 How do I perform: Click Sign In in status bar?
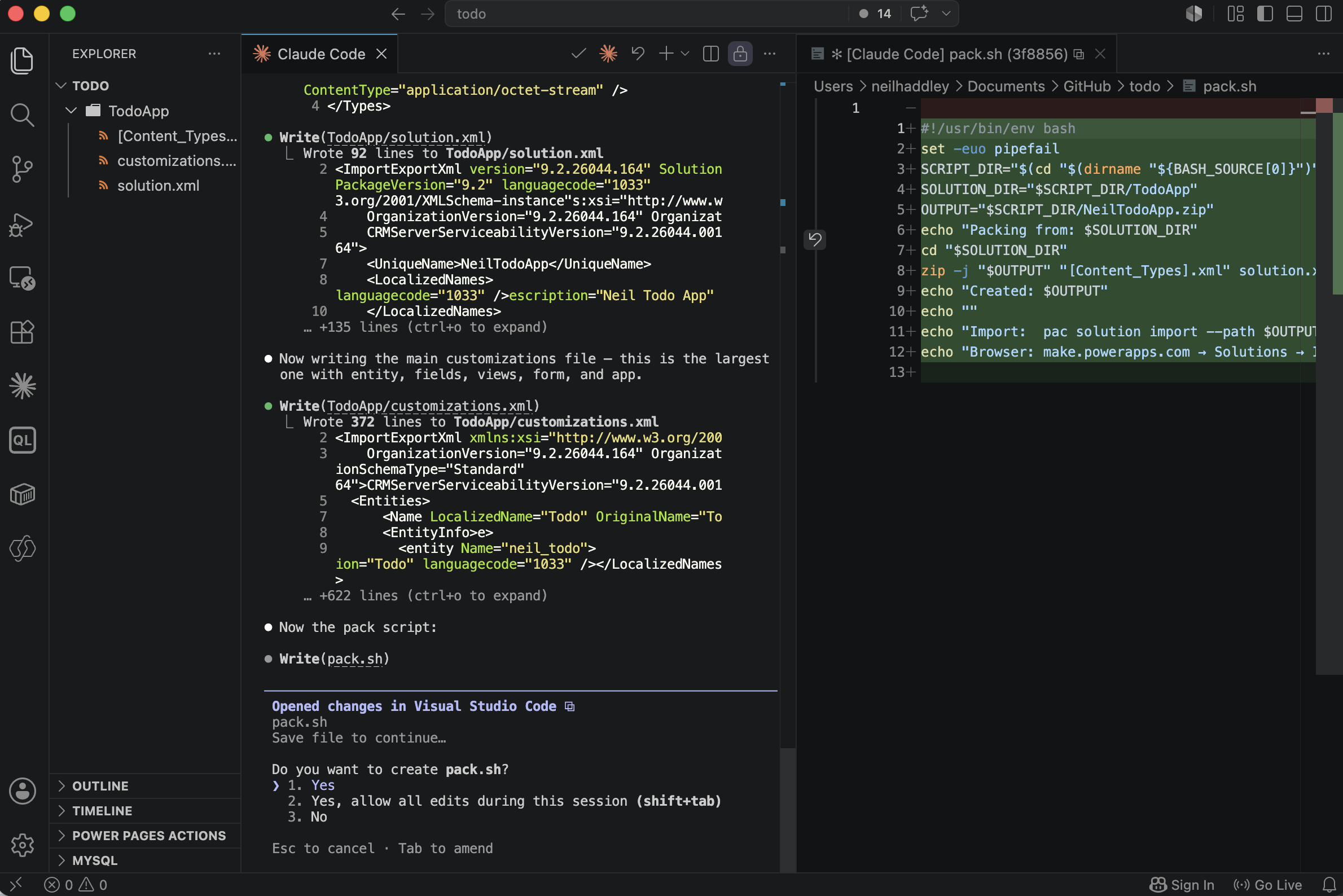pyautogui.click(x=1182, y=885)
